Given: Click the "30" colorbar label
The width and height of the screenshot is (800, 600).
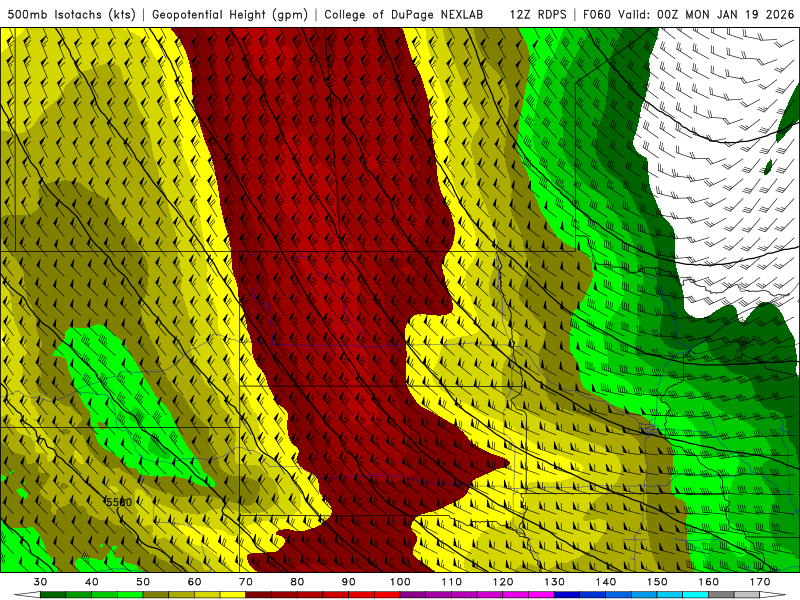Looking at the screenshot, I should (40, 582).
